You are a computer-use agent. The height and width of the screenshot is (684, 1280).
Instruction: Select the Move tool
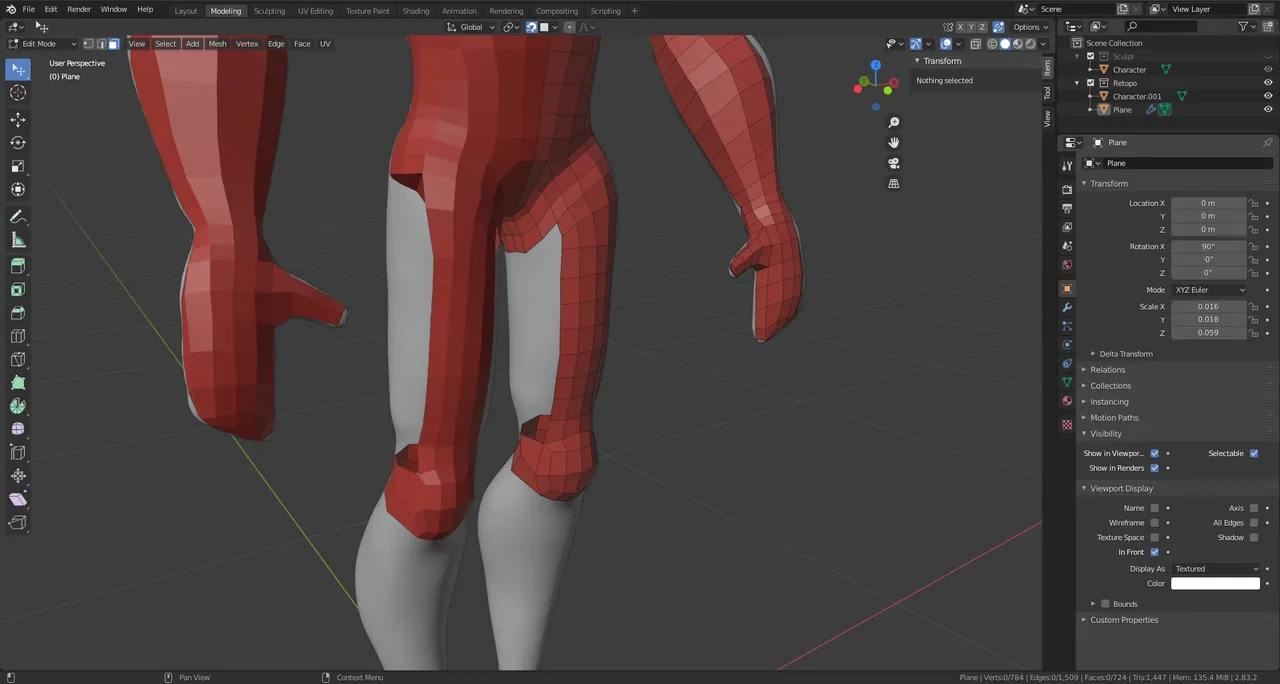coord(18,120)
